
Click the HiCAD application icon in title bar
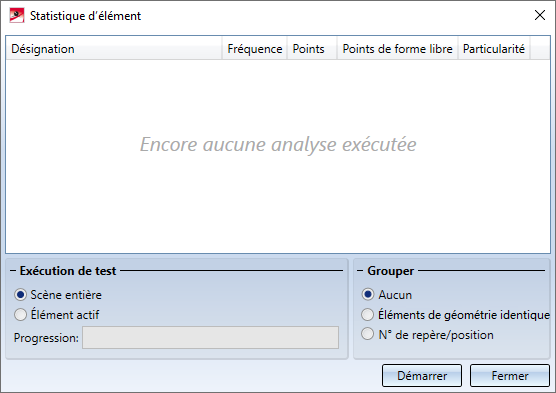click(x=17, y=16)
